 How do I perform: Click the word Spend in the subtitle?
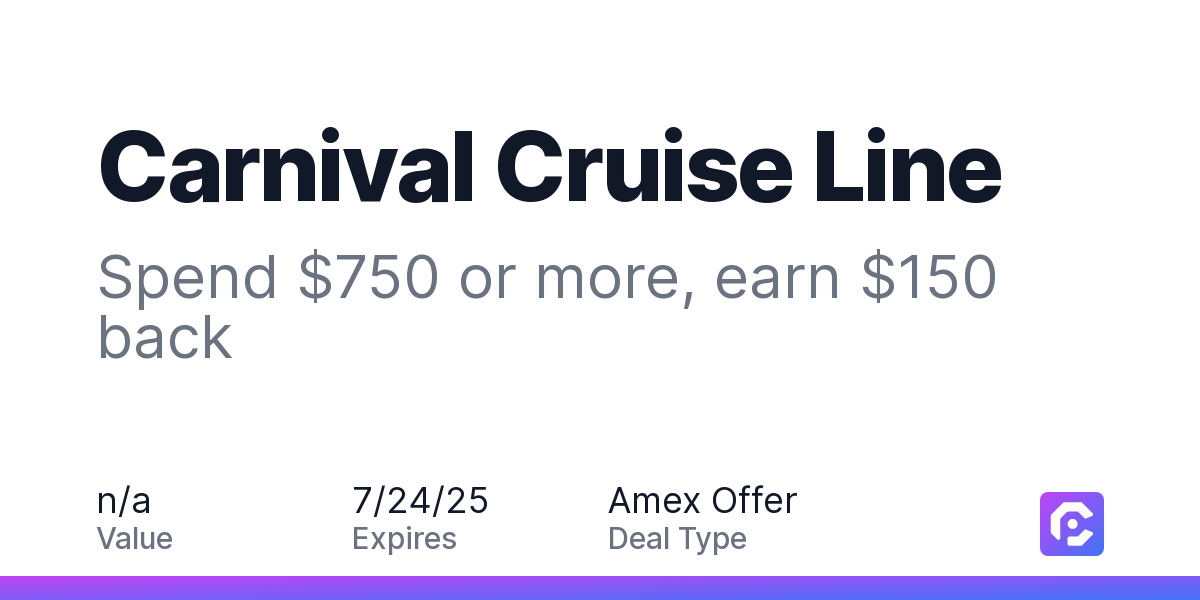187,278
